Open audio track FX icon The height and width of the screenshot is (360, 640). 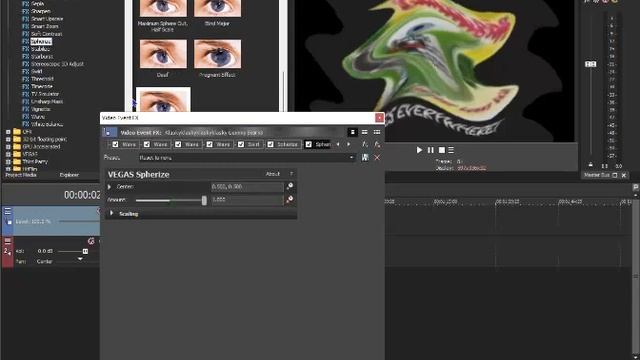pyautogui.click(x=91, y=241)
